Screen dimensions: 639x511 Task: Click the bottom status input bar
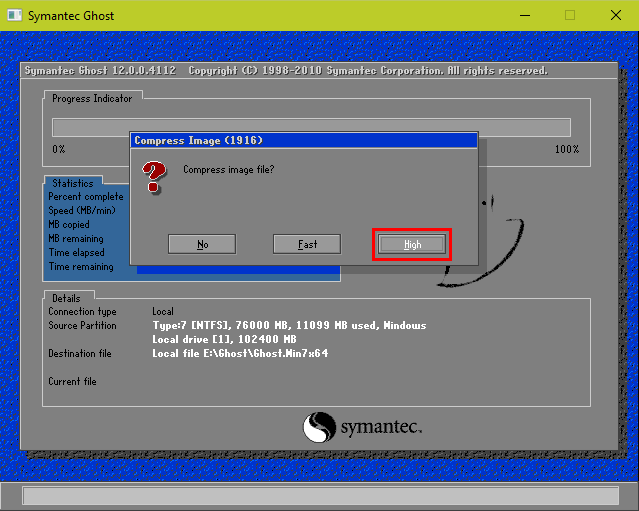tap(321, 496)
